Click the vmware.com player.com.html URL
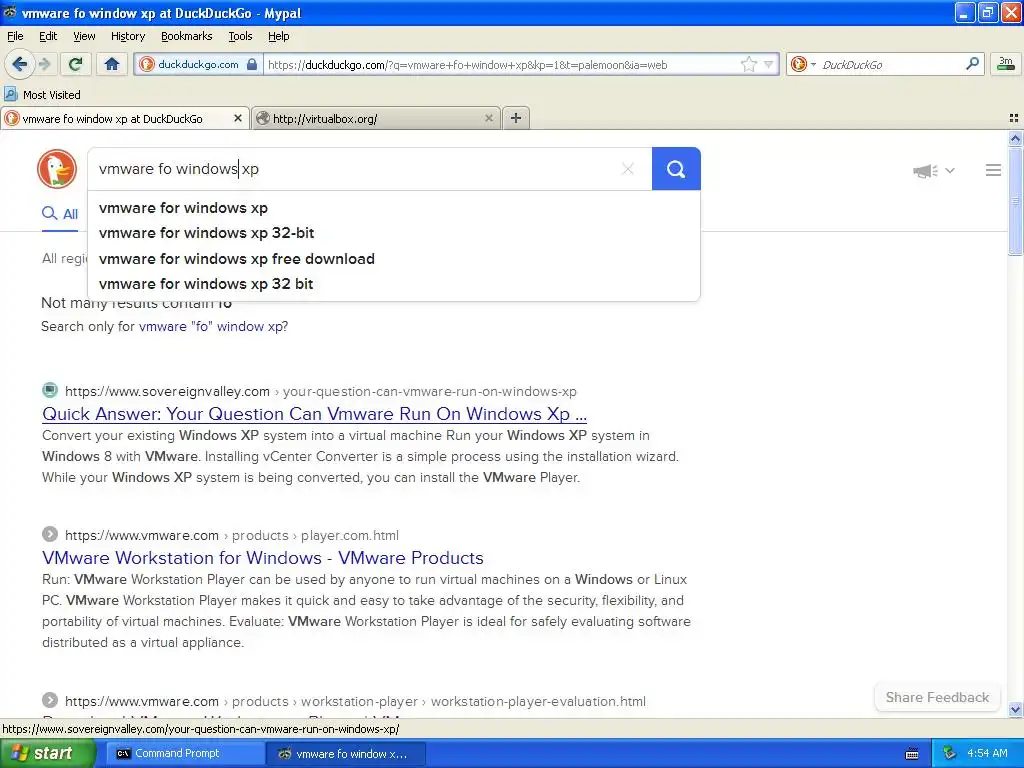The height and width of the screenshot is (768, 1024). click(232, 535)
